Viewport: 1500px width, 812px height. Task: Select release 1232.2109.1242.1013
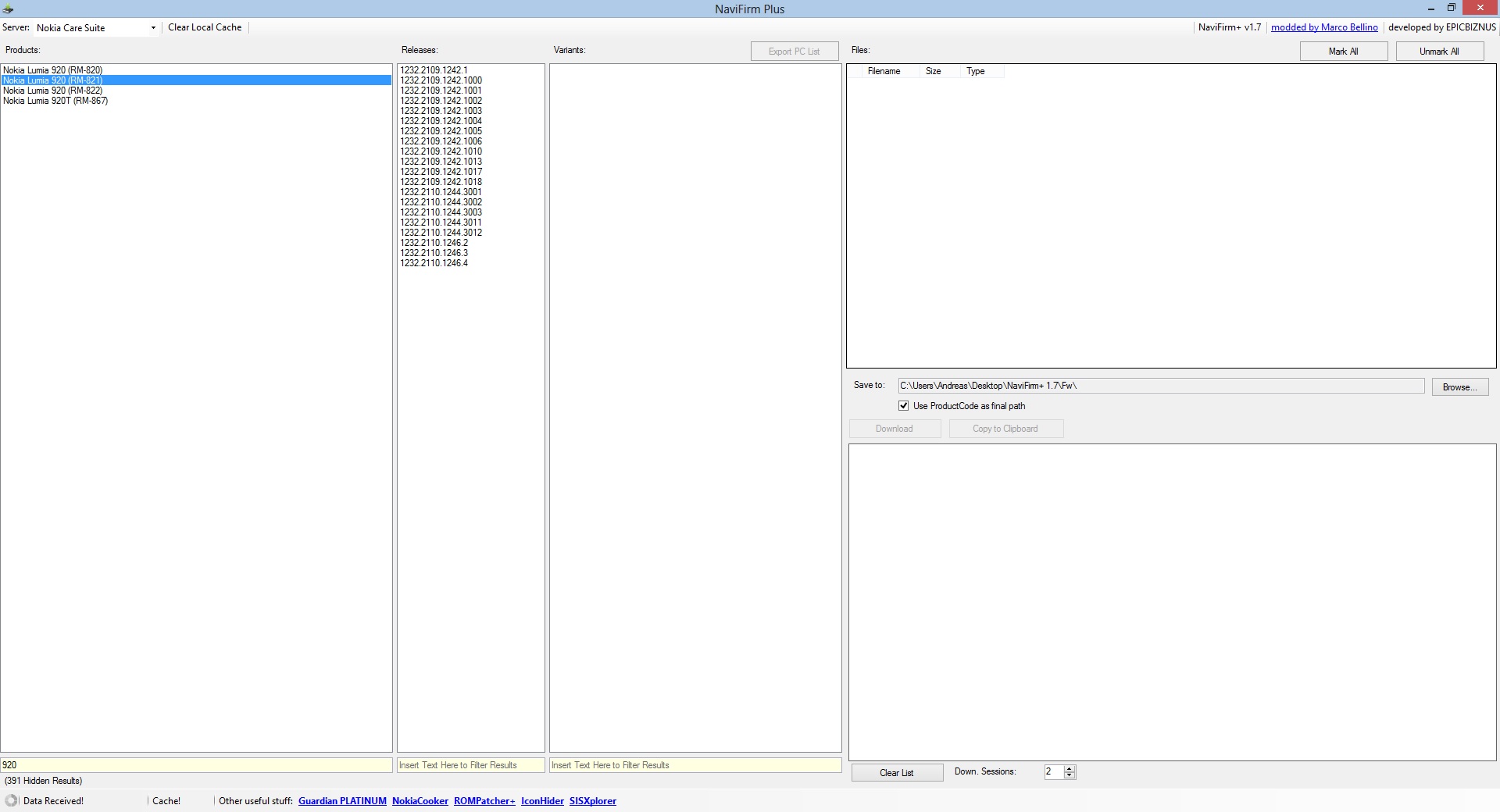[471, 162]
